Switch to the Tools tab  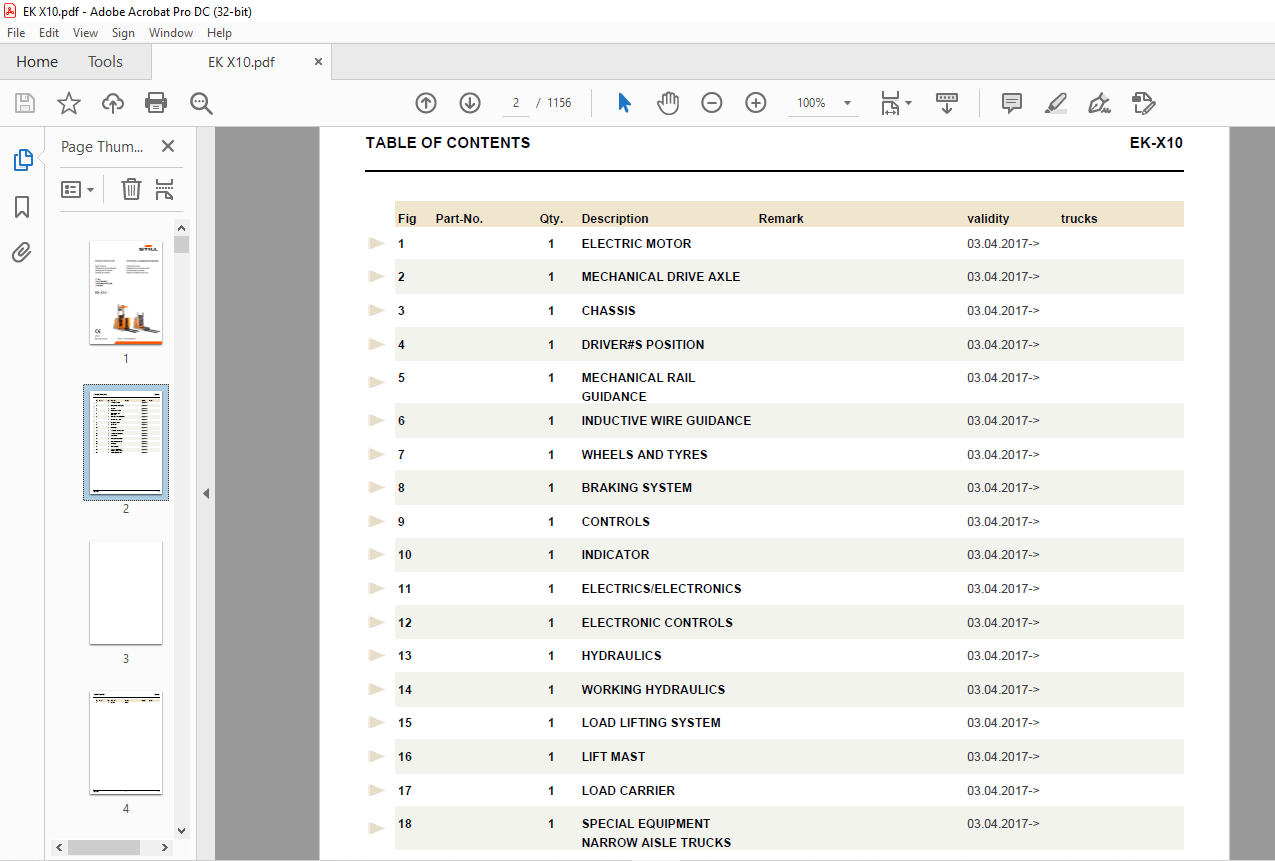(105, 62)
